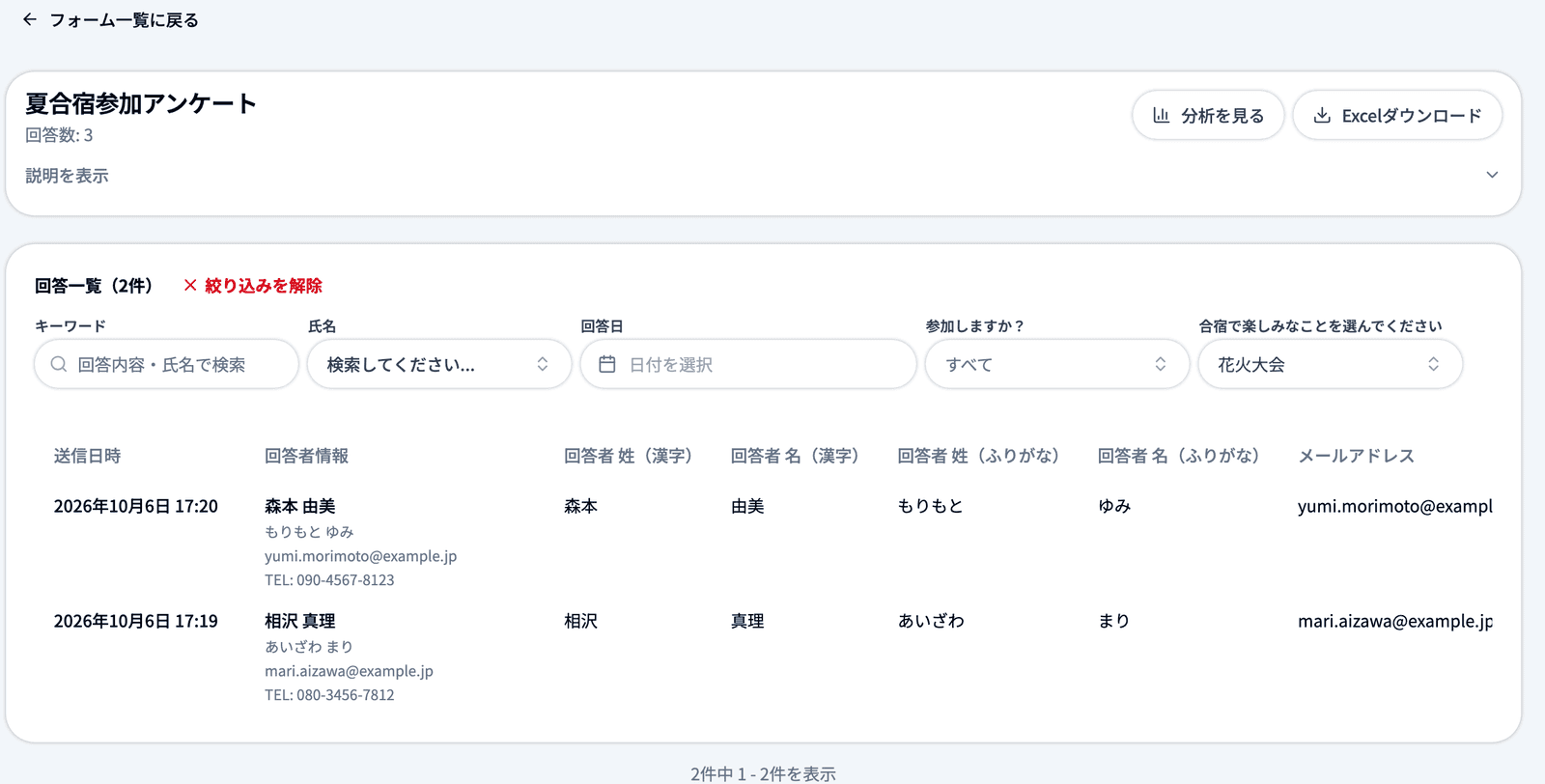Screen dimensions: 1545x784
Task: Click phone number TEL: 090-4567-8123
Action: 329,580
